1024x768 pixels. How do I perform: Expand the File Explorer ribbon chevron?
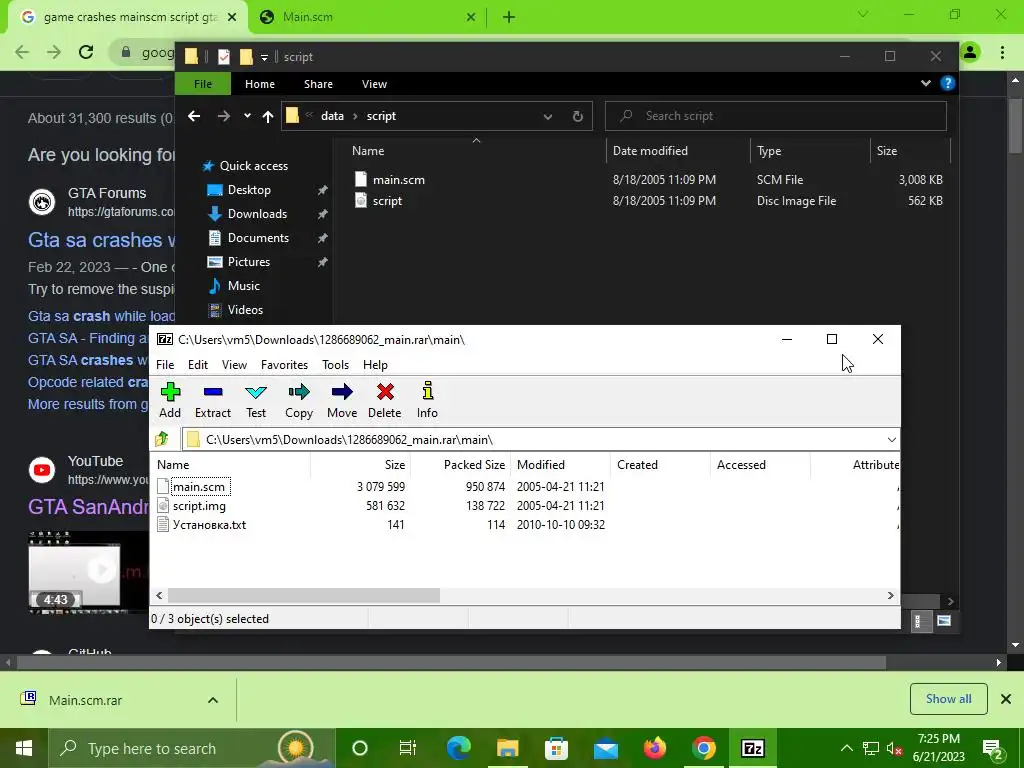(925, 83)
